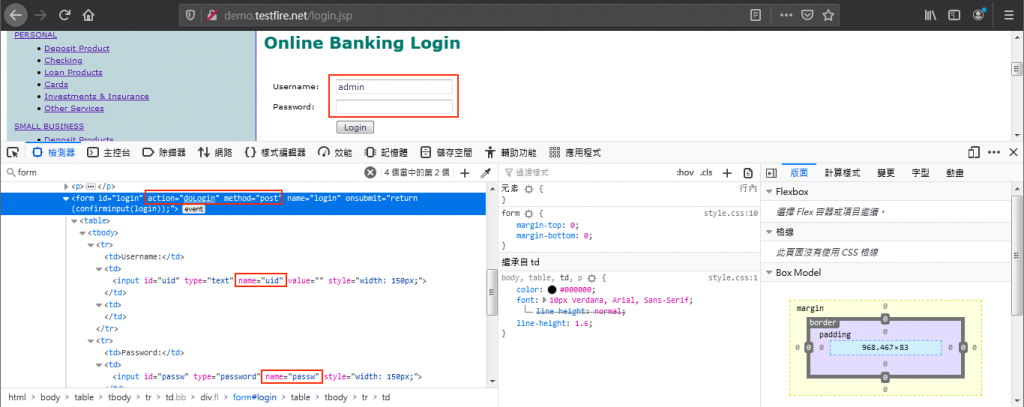Toggle the 3-pane inspector sidebar icon

click(x=771, y=172)
